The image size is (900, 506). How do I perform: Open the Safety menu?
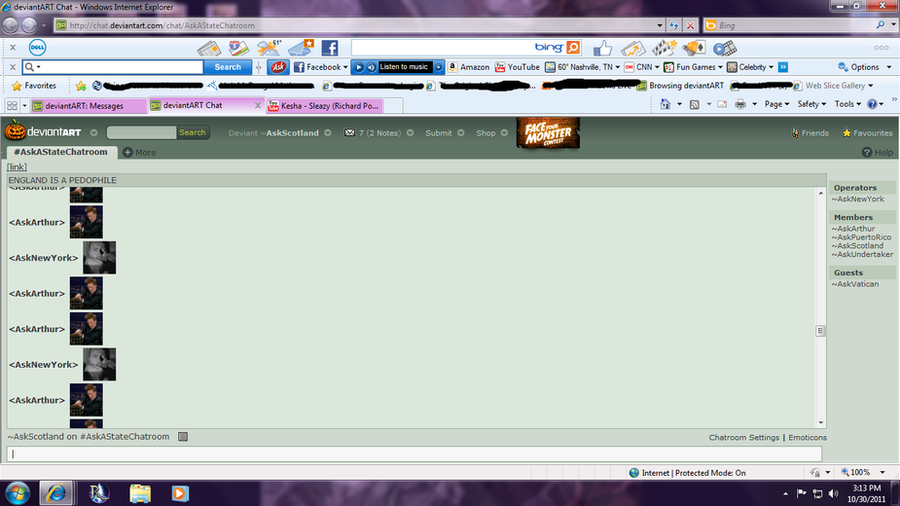[x=812, y=104]
